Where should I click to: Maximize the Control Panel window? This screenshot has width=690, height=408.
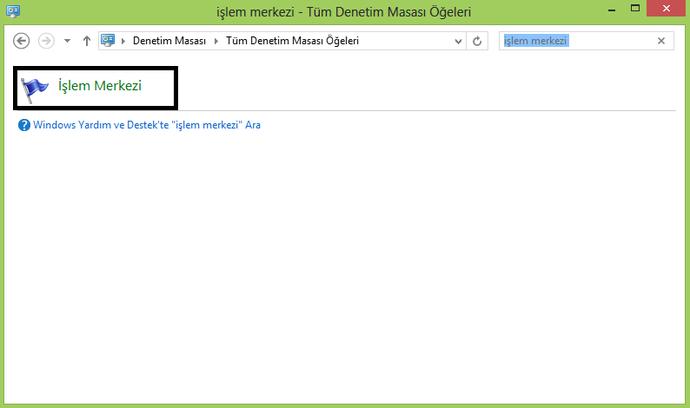pos(635,8)
